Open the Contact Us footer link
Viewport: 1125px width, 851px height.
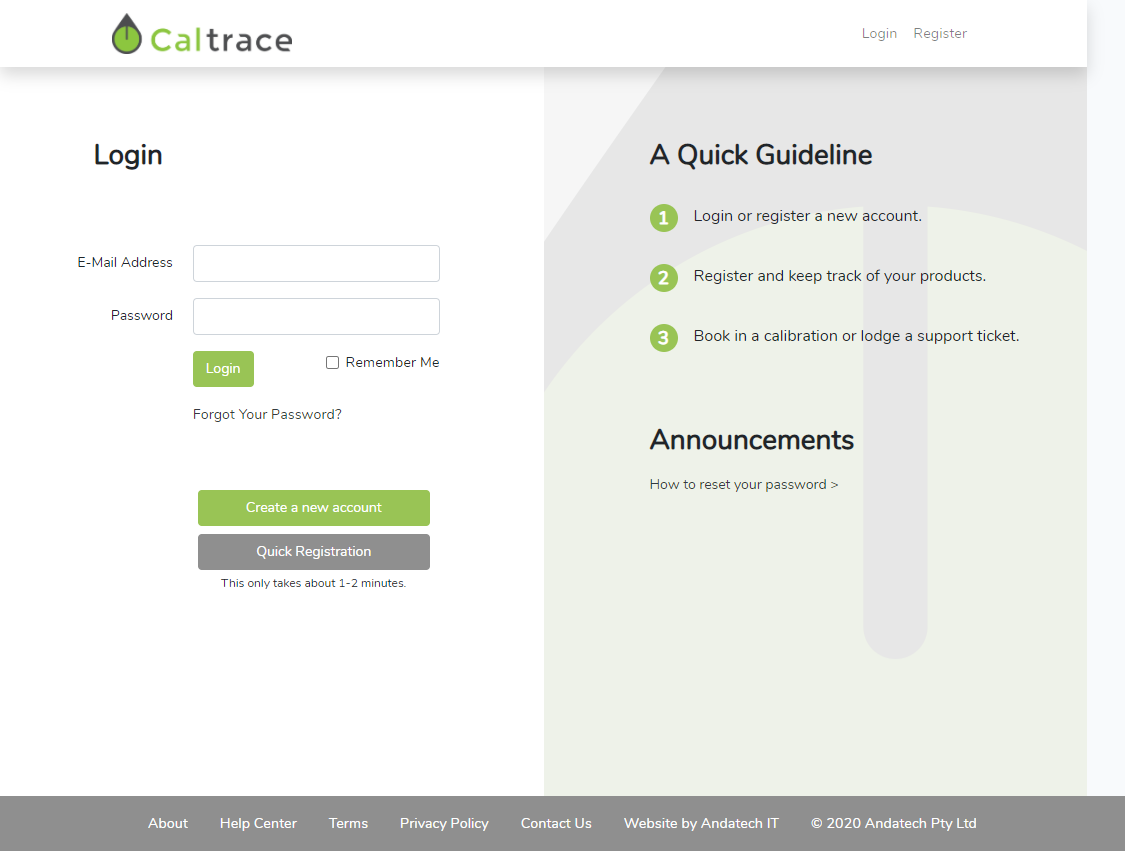[556, 823]
